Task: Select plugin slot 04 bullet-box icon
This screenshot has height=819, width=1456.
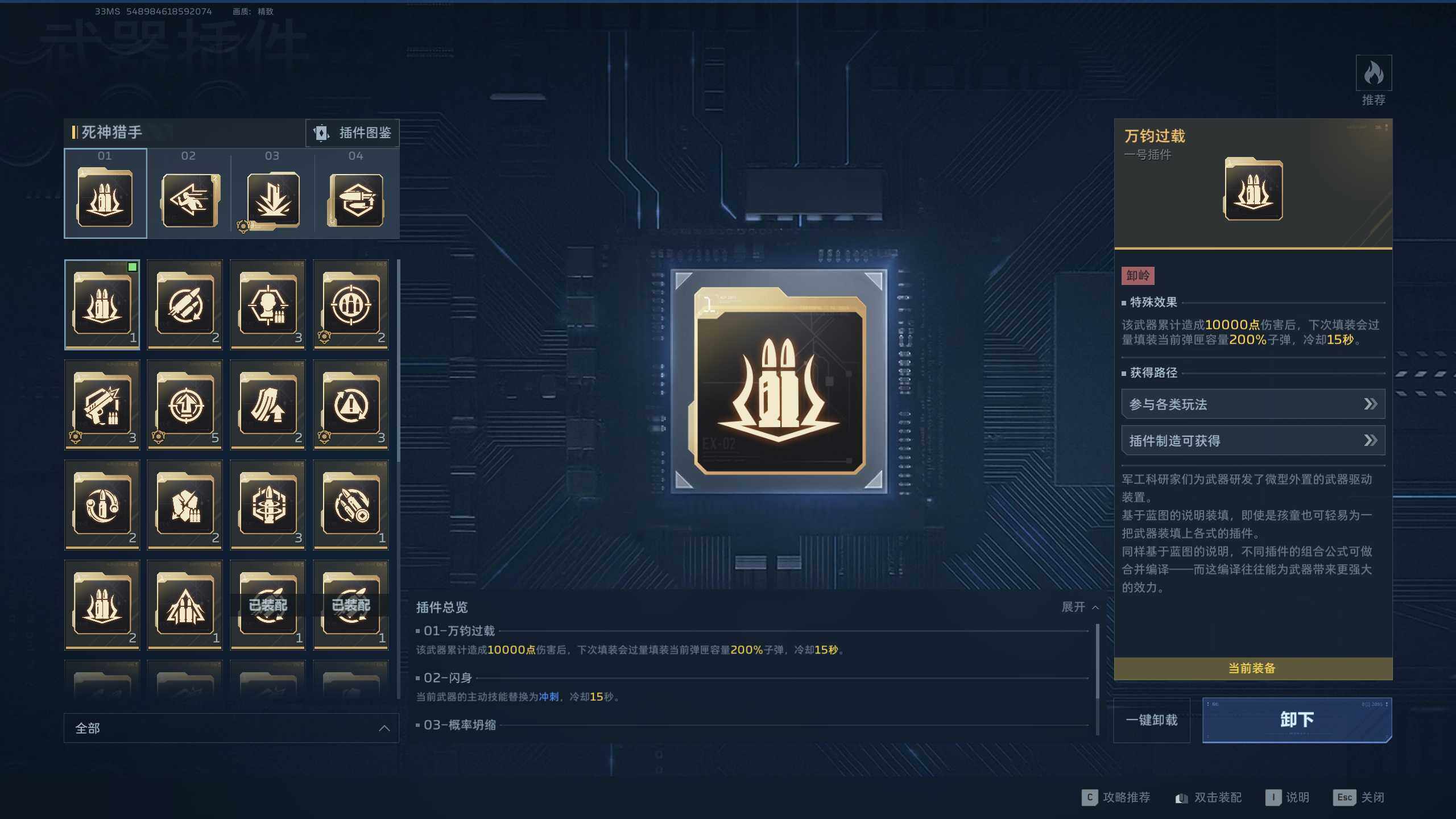Action: point(356,200)
